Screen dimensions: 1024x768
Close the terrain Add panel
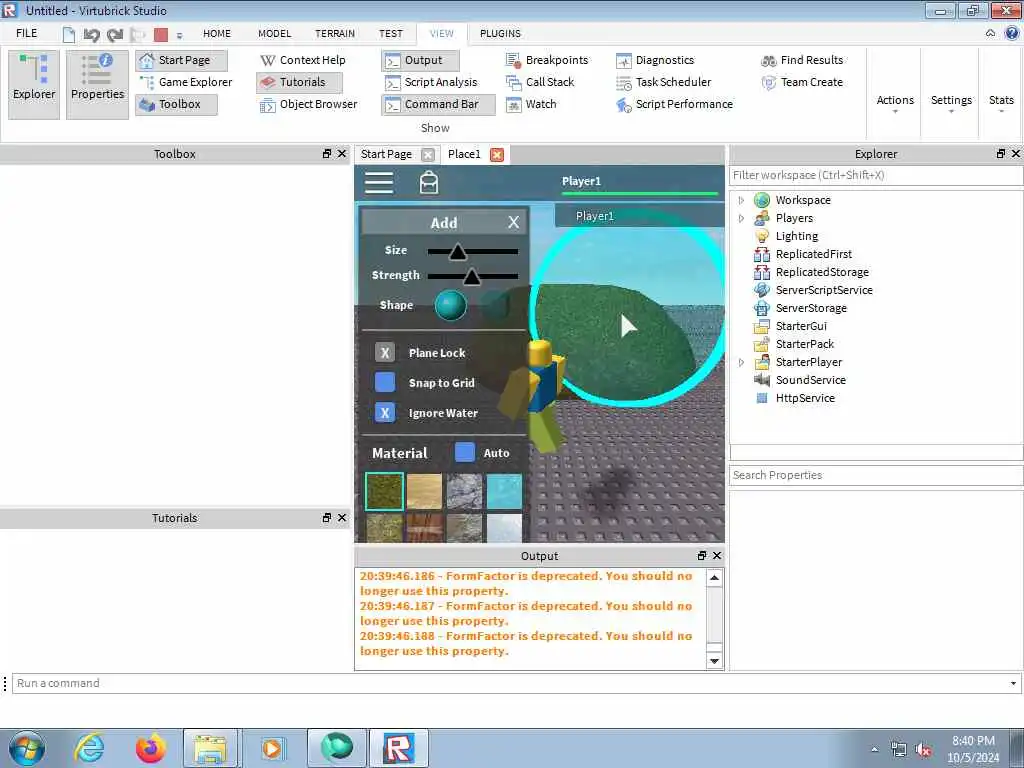[514, 223]
